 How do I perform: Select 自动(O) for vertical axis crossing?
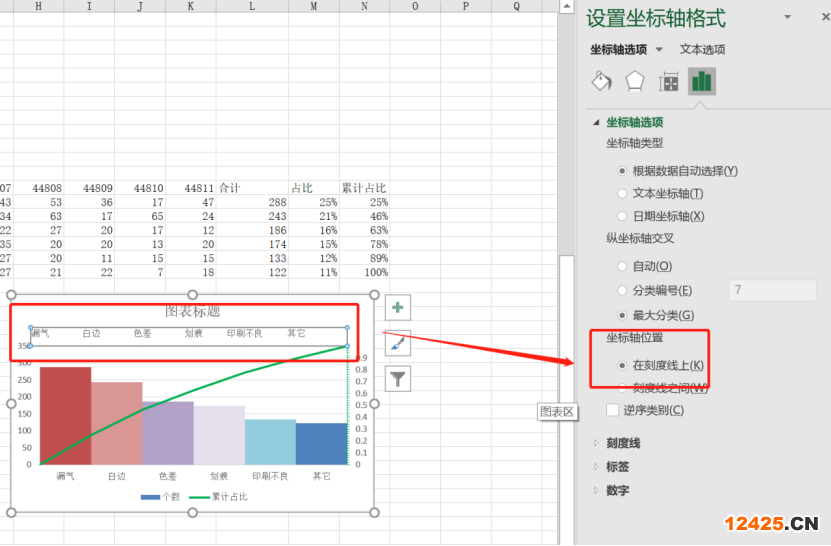point(624,267)
